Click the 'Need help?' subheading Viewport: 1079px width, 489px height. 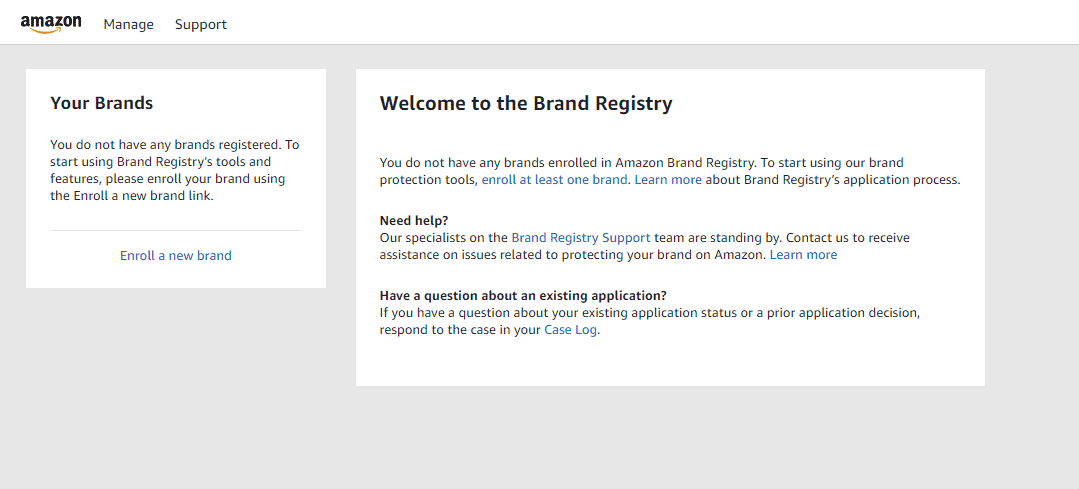pos(414,221)
